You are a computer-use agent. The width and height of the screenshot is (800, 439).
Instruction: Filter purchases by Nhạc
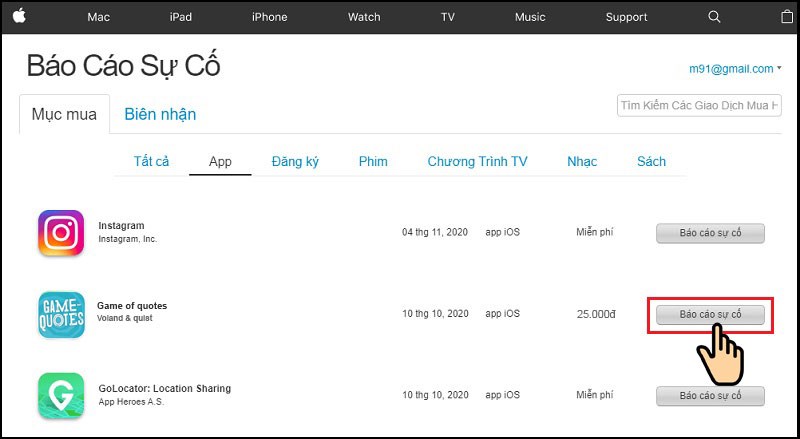pos(582,162)
